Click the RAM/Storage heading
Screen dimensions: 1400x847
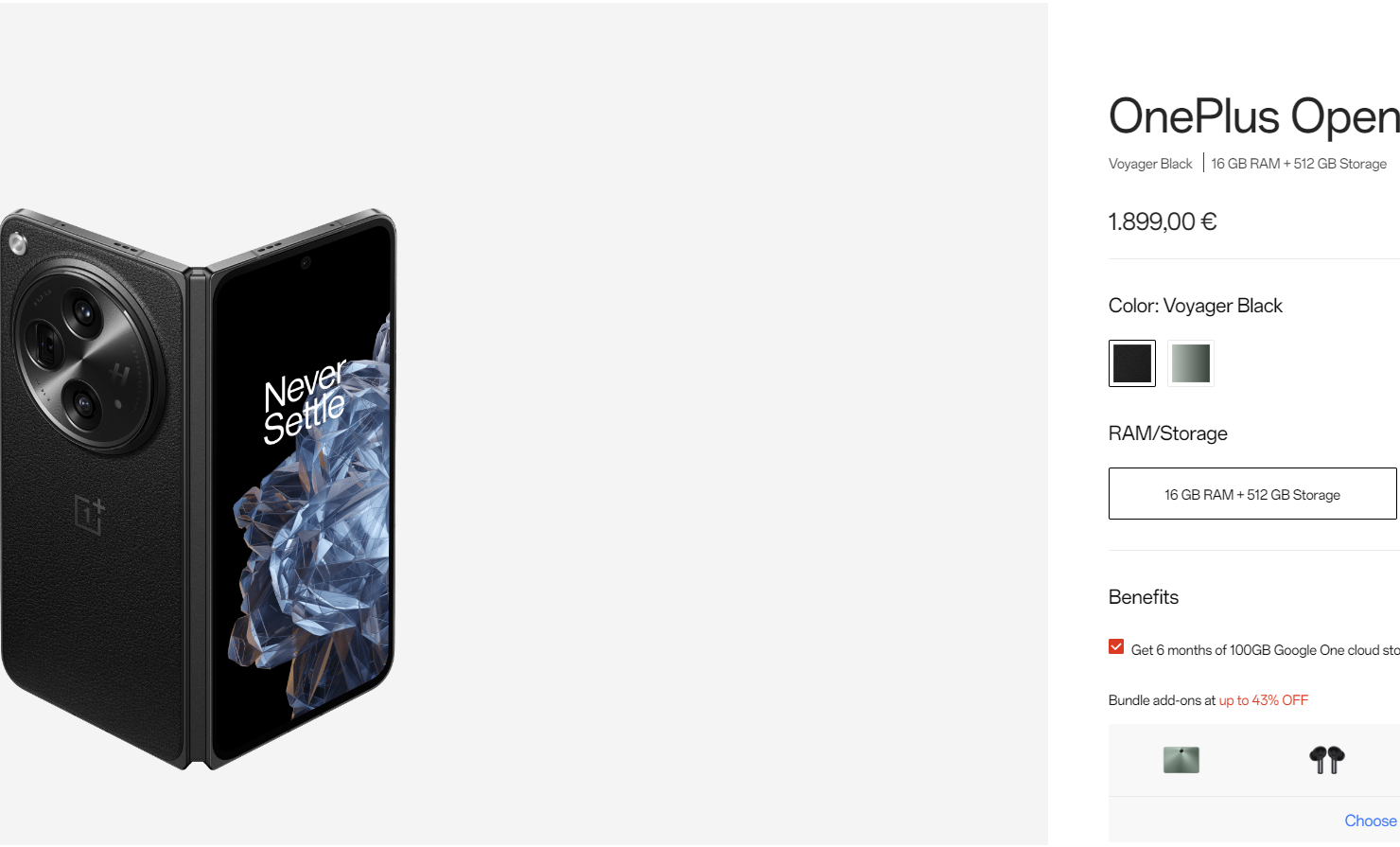coord(1168,433)
